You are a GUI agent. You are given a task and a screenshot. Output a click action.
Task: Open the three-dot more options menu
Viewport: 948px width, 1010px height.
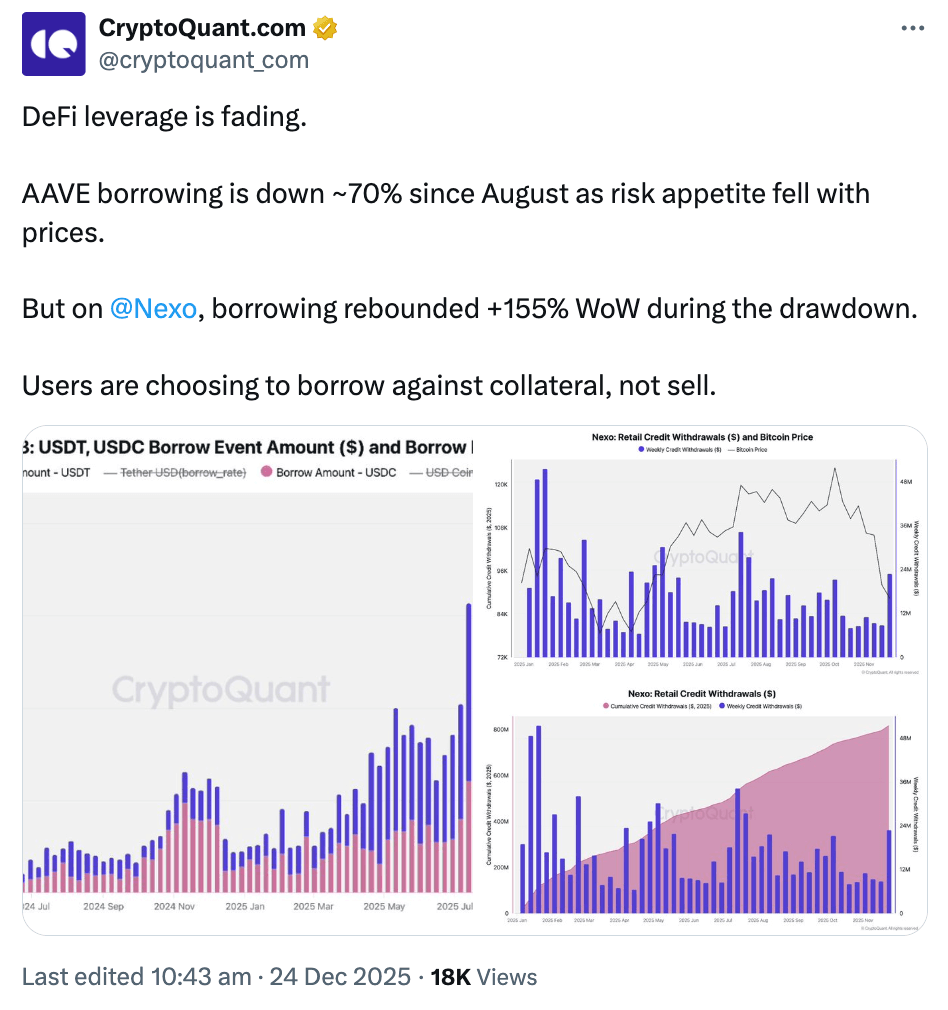(912, 28)
